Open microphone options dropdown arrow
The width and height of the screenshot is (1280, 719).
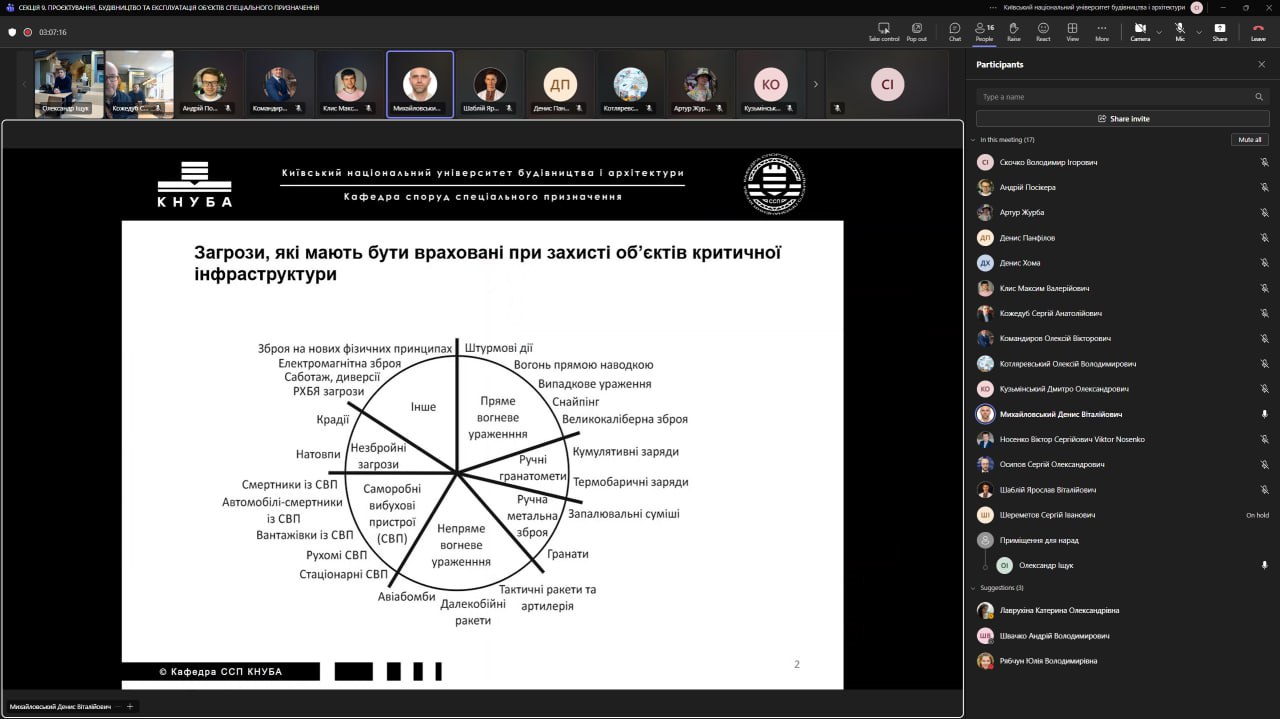click(x=1198, y=32)
